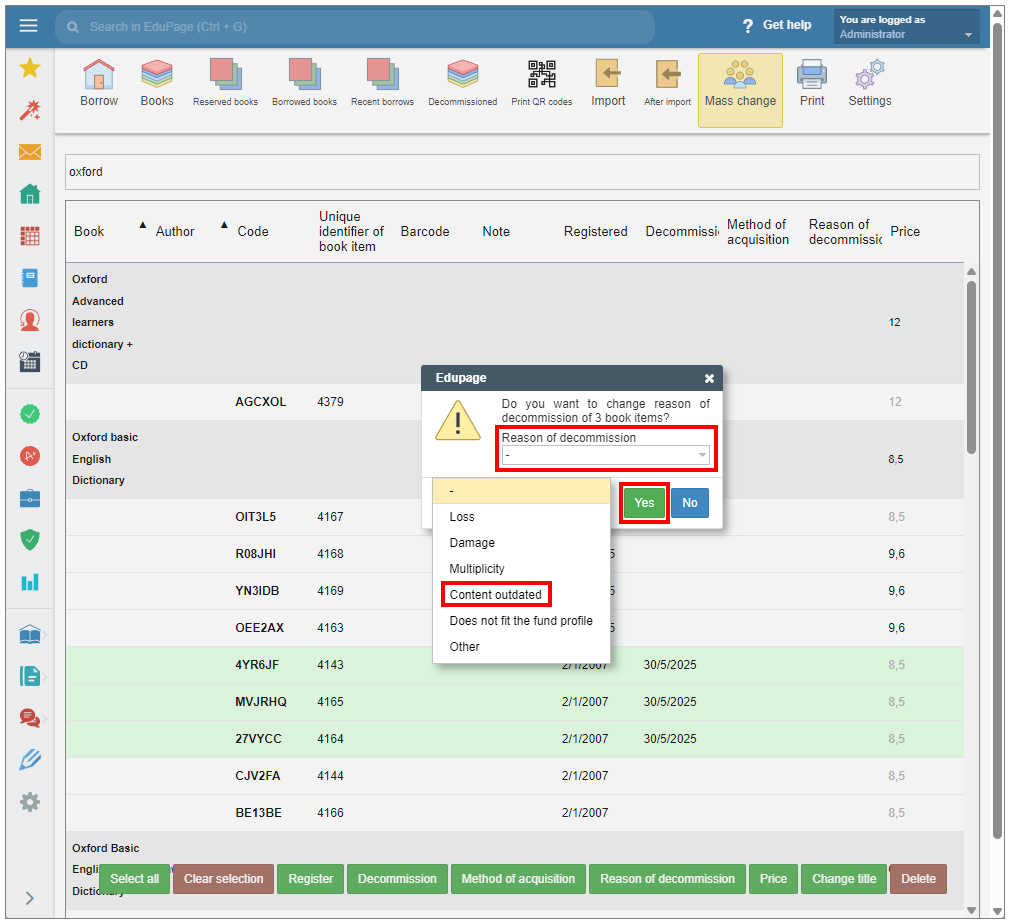Open the Decommissioned books icon

(x=462, y=83)
